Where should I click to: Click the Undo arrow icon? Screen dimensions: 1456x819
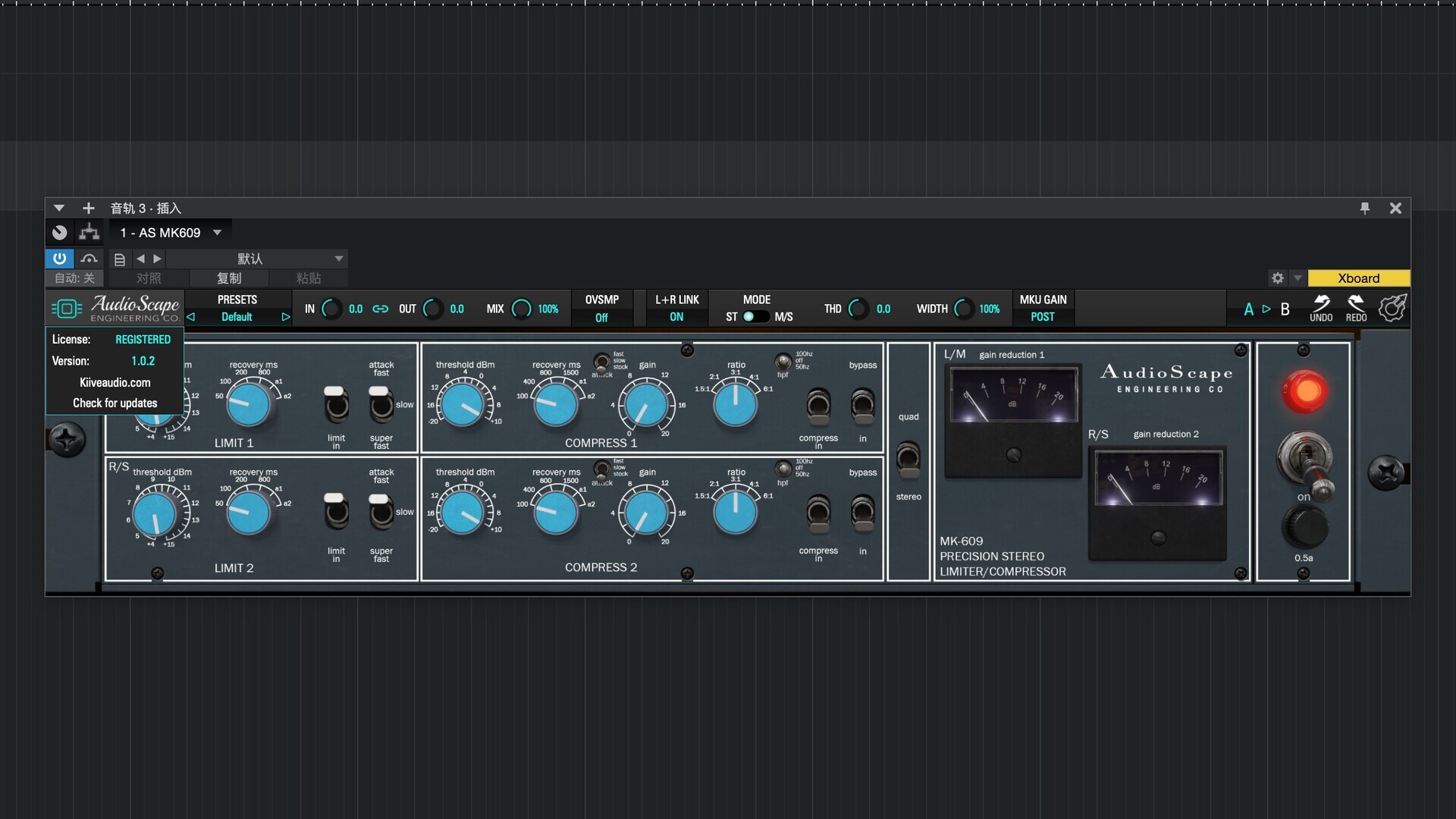point(1321,304)
